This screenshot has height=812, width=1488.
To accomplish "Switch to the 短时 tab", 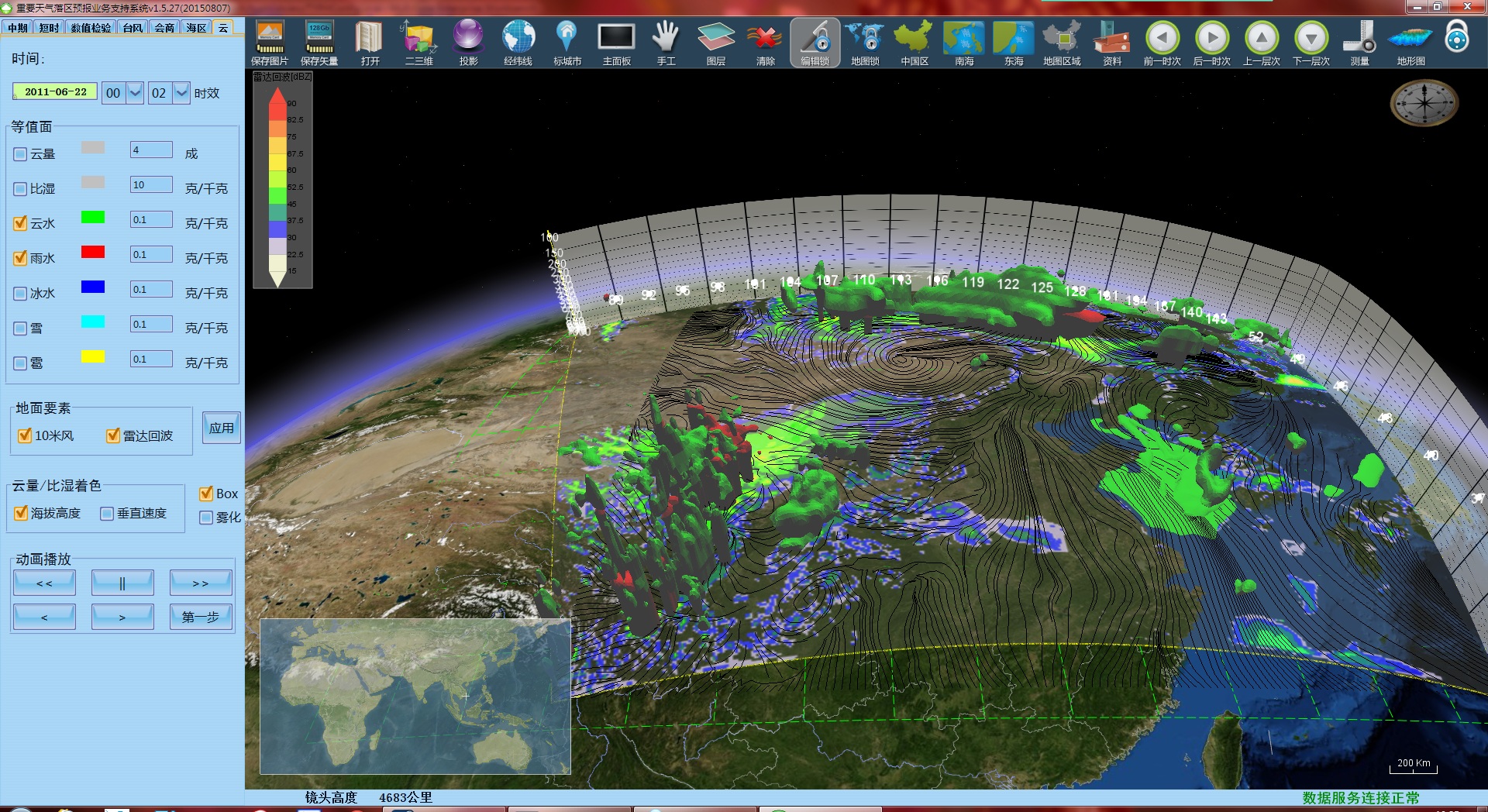I will coord(49,28).
